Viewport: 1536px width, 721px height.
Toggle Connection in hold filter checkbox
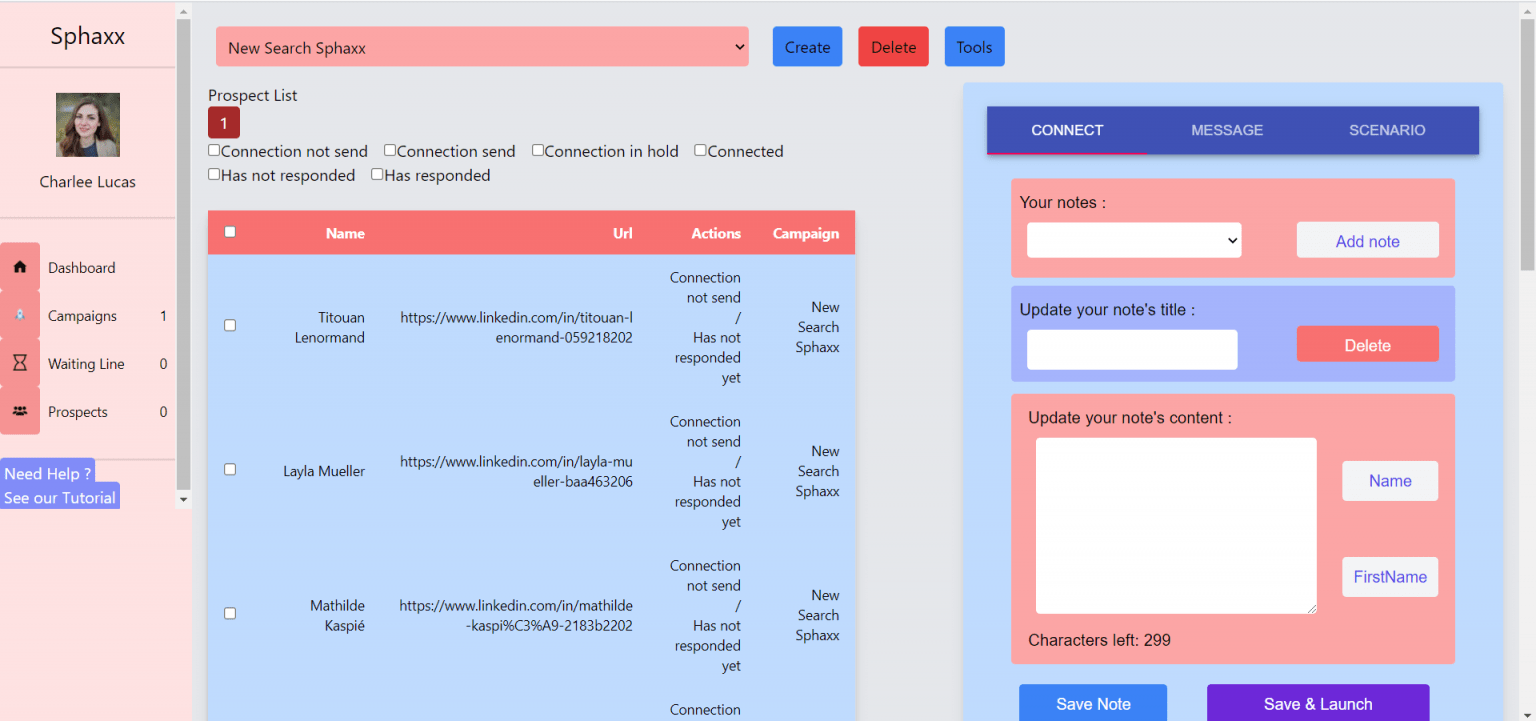pyautogui.click(x=538, y=150)
